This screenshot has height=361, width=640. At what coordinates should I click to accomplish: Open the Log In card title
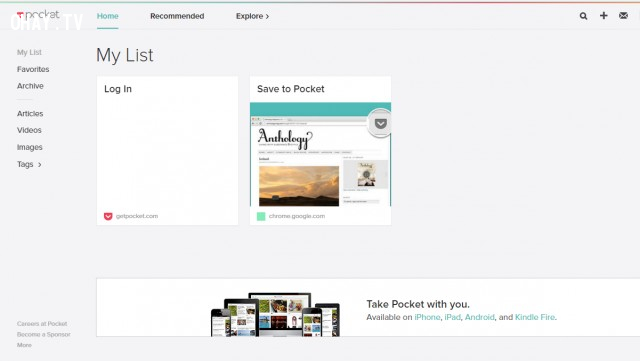(118, 89)
